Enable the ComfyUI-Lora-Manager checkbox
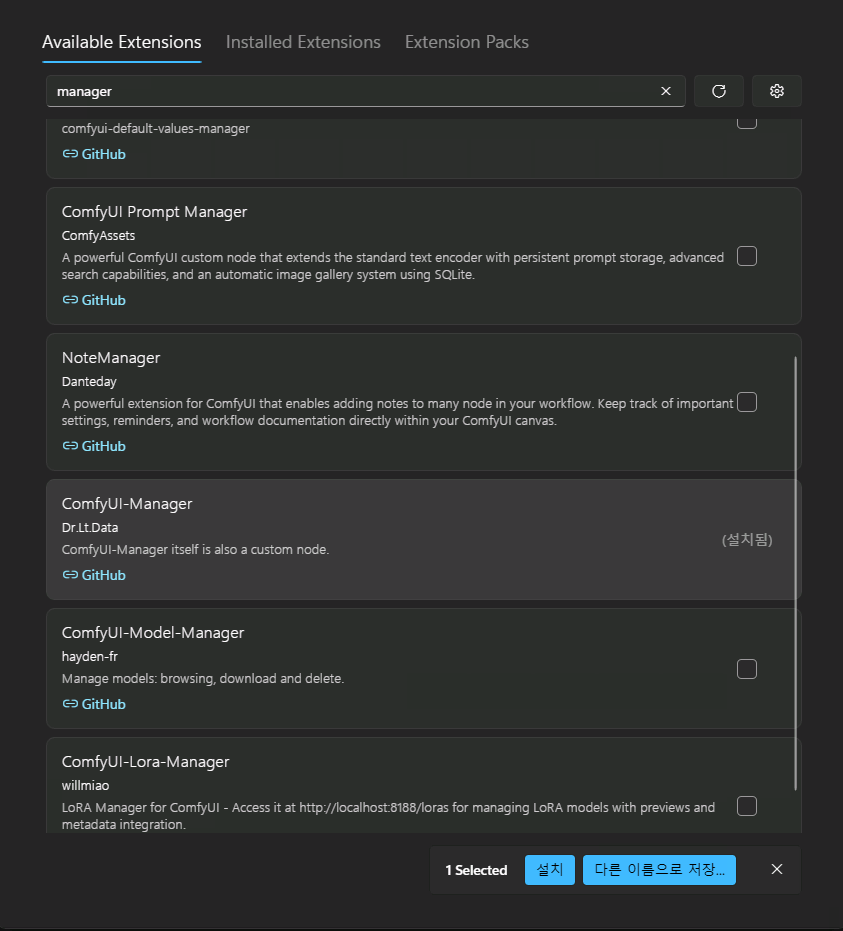The image size is (843, 931). [746, 805]
